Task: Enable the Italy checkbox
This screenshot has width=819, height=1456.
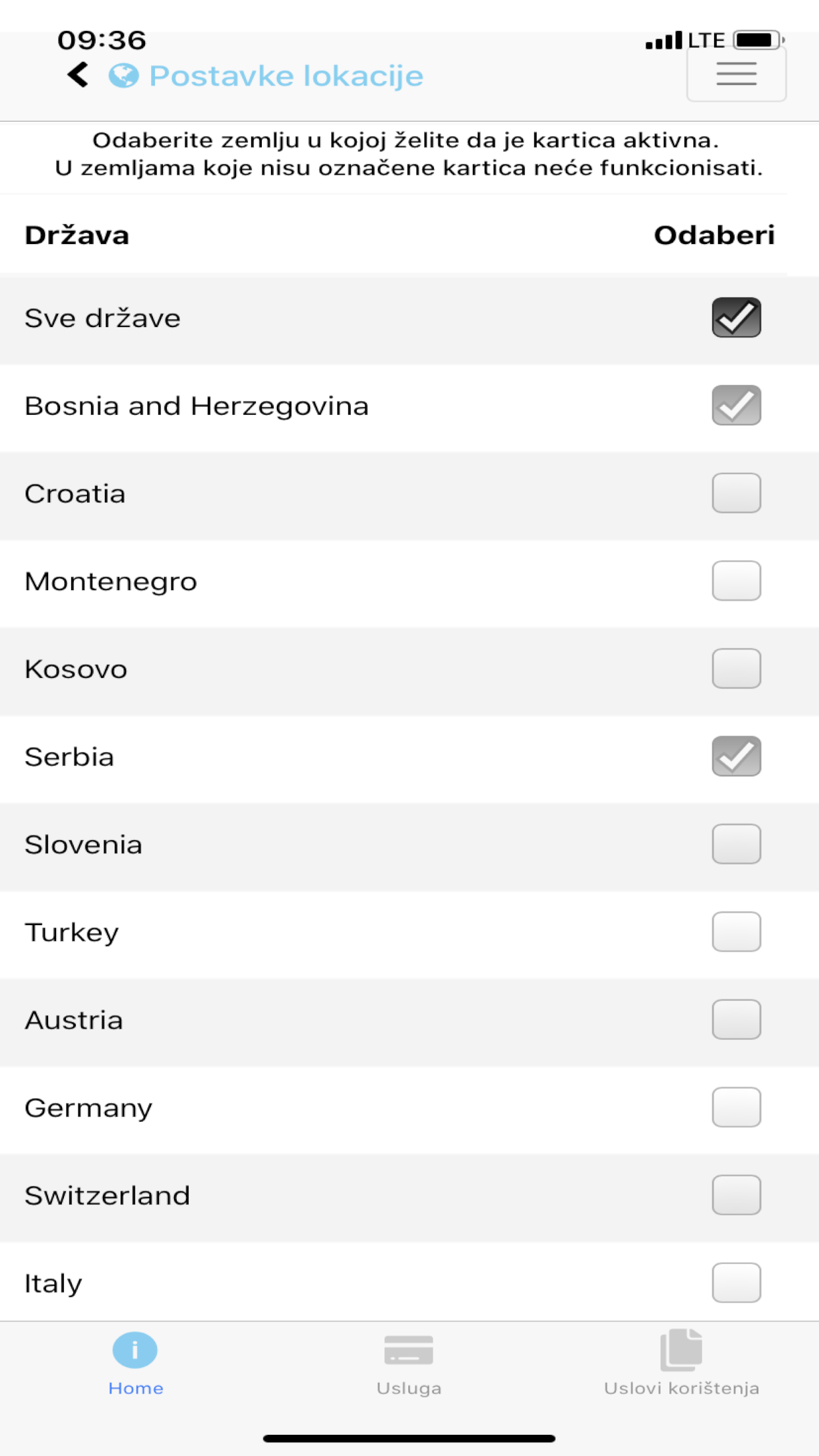Action: pos(736,1283)
